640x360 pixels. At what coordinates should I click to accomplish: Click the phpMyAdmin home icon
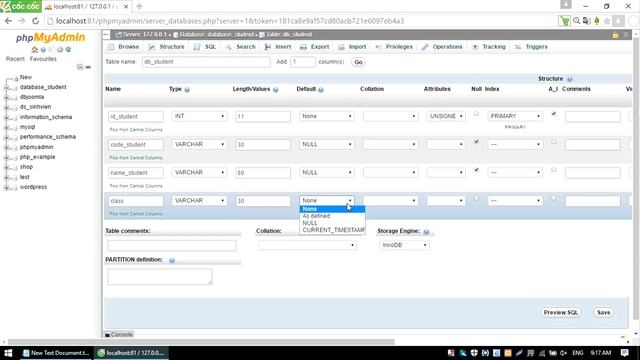[x=35, y=49]
